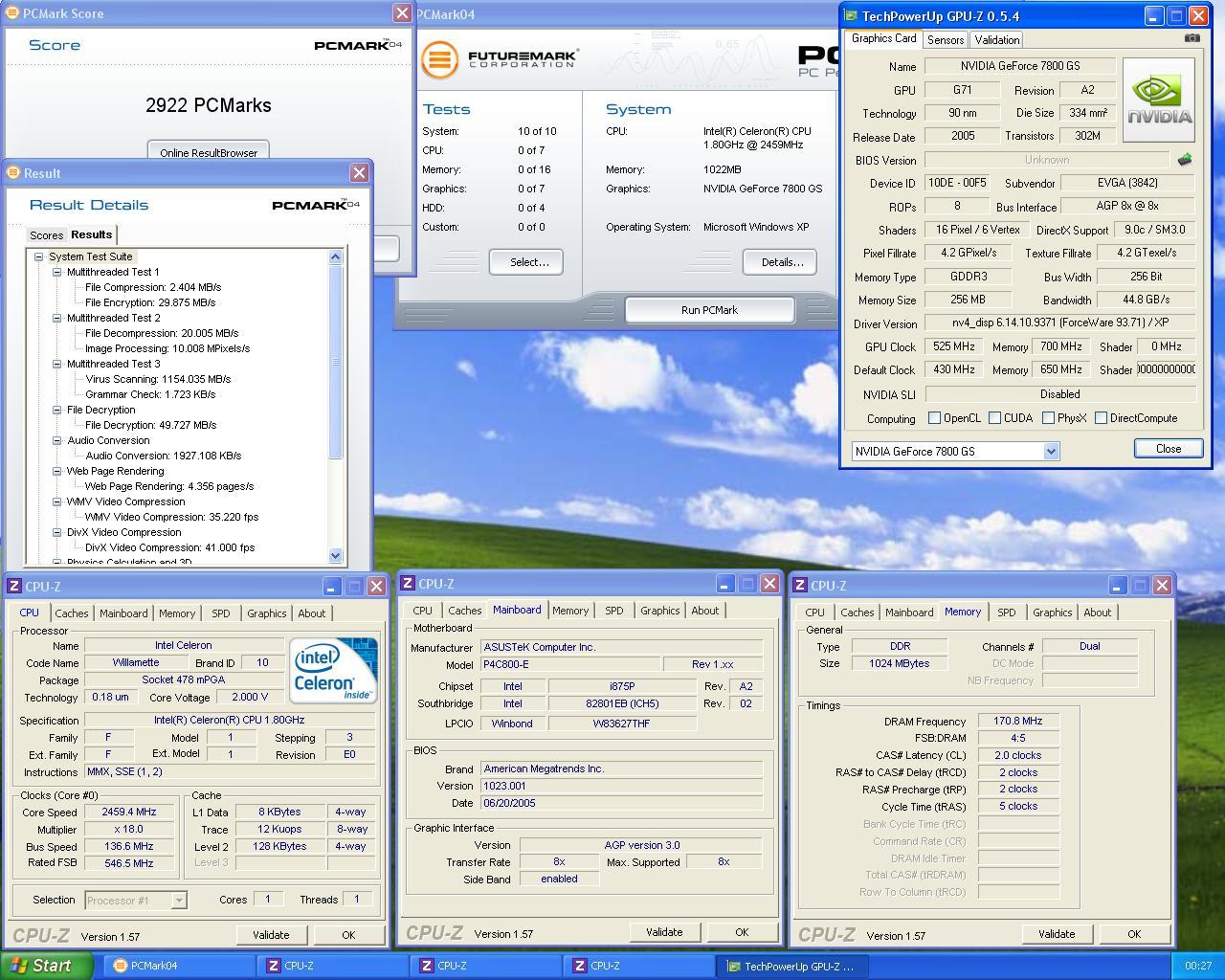The width and height of the screenshot is (1225, 980).
Task: Enable the OpenCL checkbox in GPU-Z
Action: pyautogui.click(x=935, y=417)
